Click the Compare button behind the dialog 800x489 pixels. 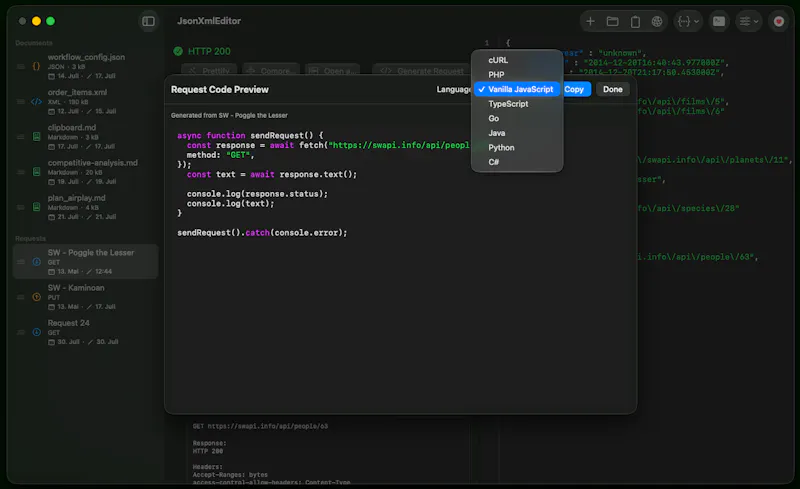(271, 70)
